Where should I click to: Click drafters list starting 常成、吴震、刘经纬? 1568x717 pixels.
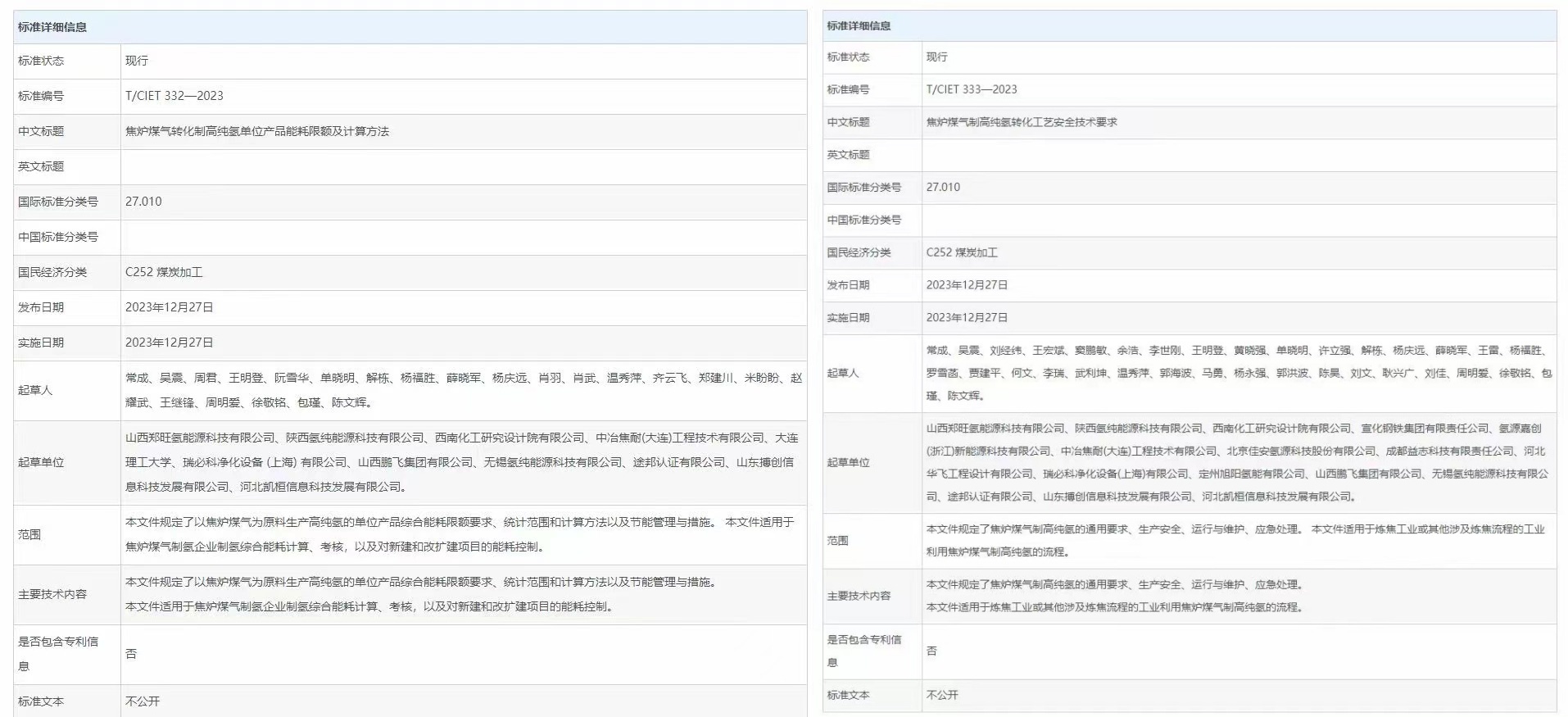click(x=1239, y=373)
